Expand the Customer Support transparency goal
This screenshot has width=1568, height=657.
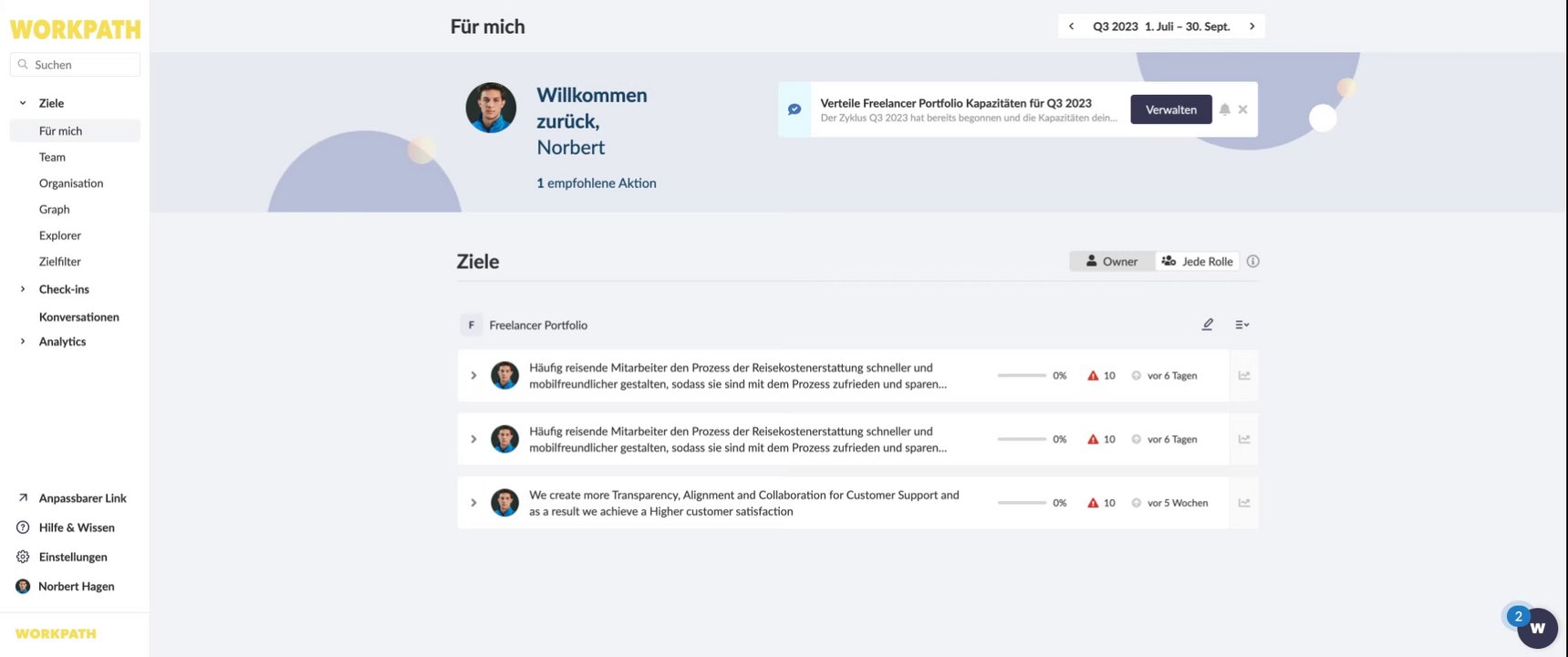473,503
